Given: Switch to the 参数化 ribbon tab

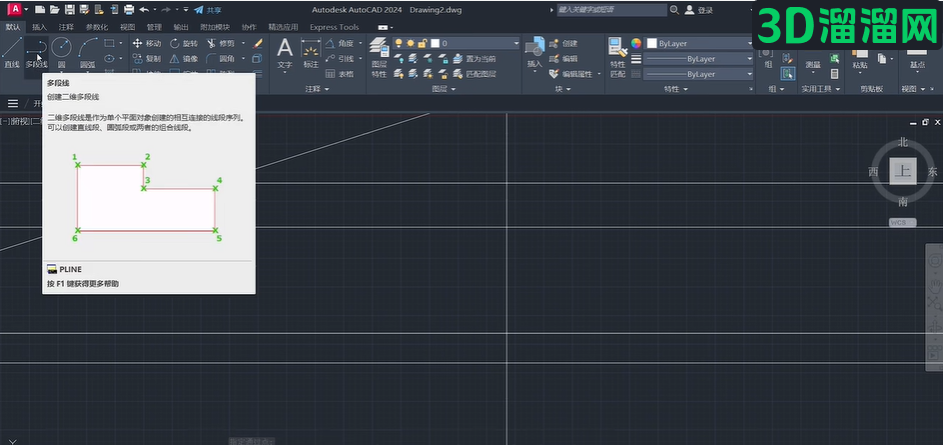Looking at the screenshot, I should (97, 27).
